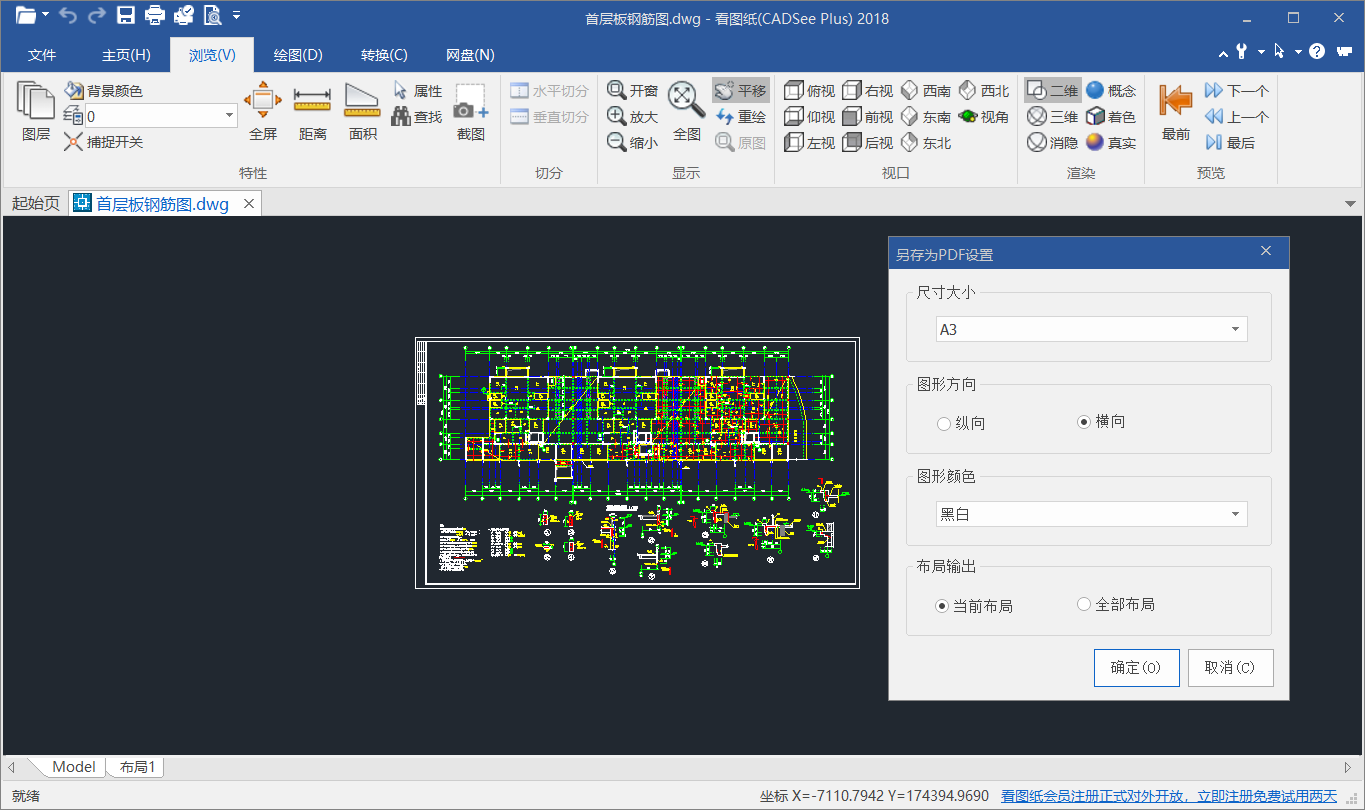The width and height of the screenshot is (1365, 810).
Task: Open the 图形颜色 dropdown showing 黑白
Action: pos(1090,513)
